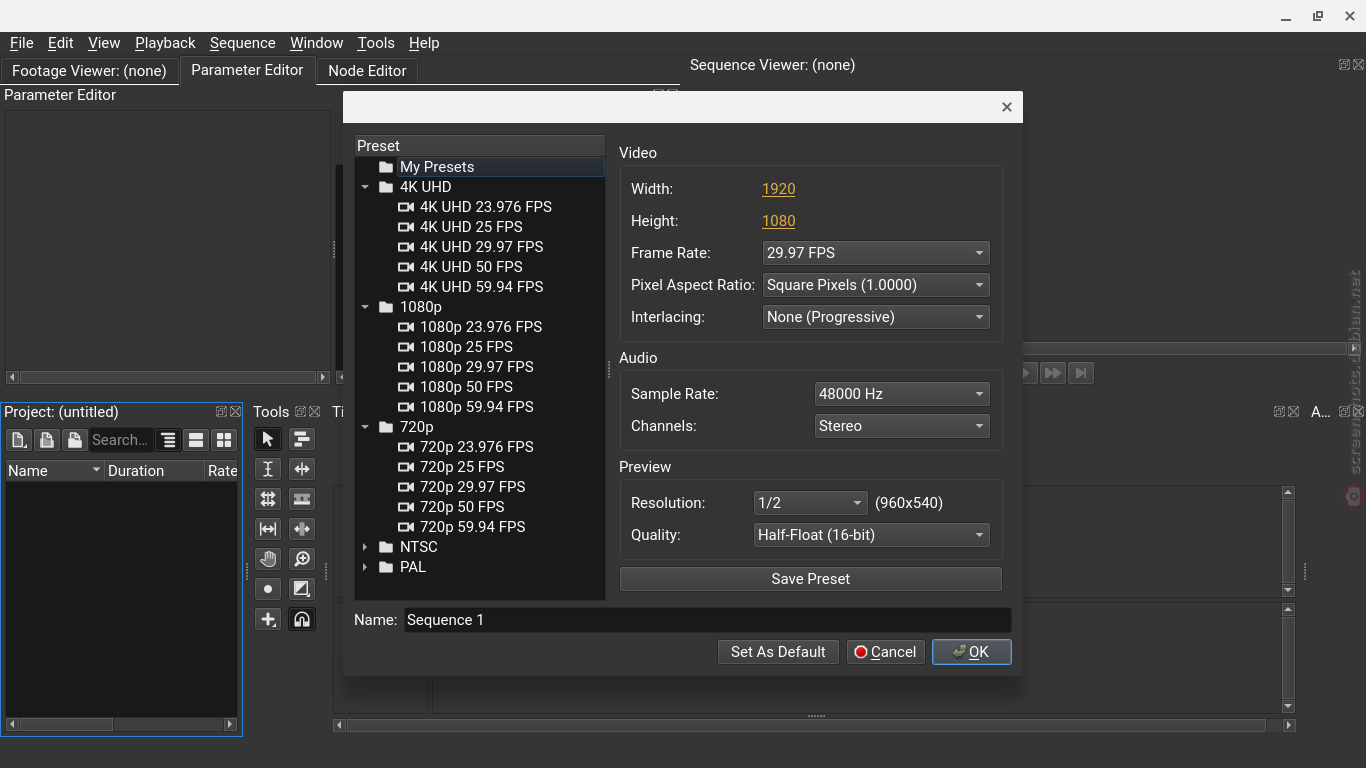Screen dimensions: 1366x768
Task: Switch Project panel to tree view
Action: [168, 440]
